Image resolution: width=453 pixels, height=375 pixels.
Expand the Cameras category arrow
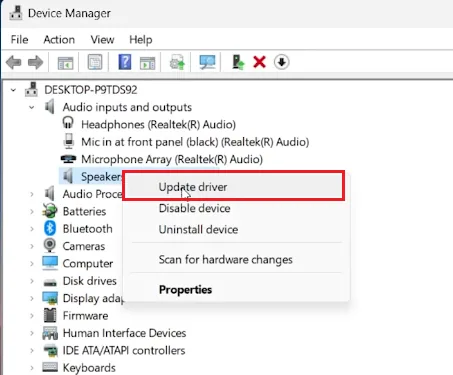pyautogui.click(x=32, y=246)
